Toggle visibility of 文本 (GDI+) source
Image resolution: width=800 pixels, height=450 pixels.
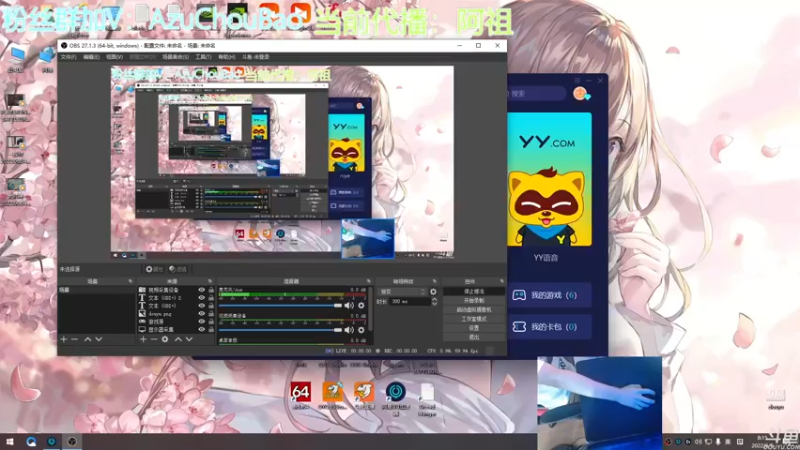(202, 306)
